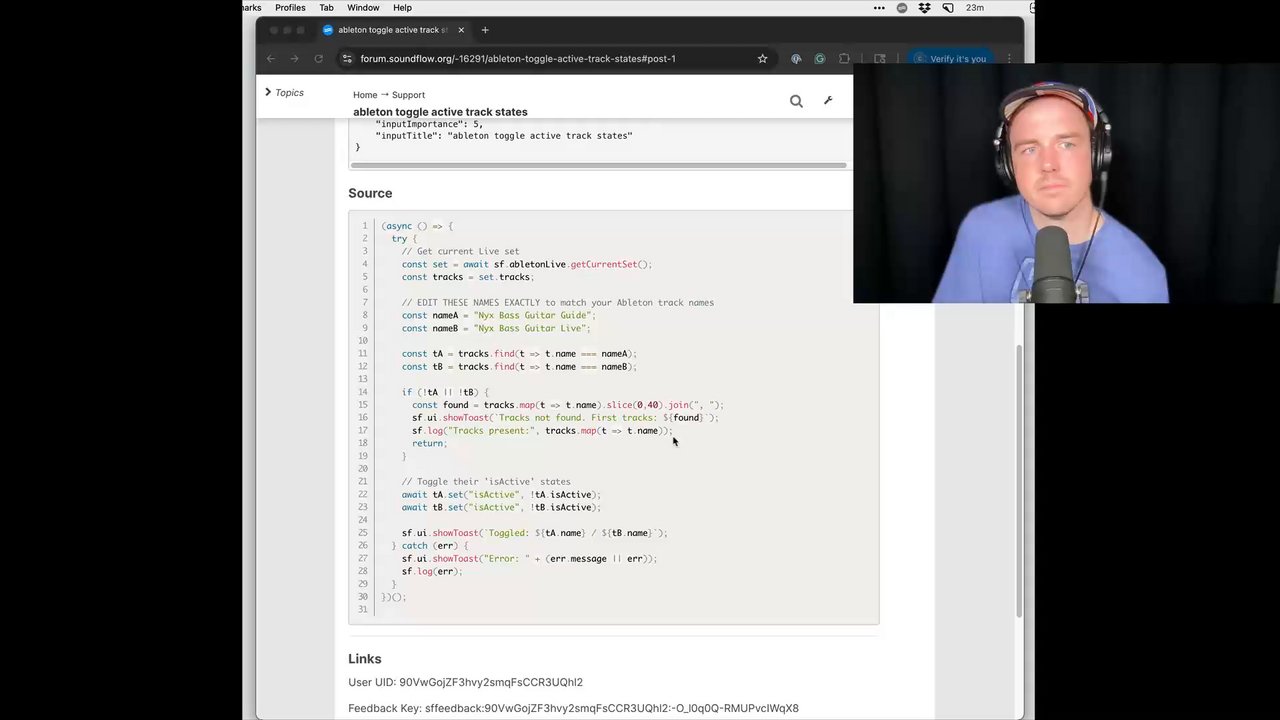Click the page vertical scrollbar thumb
This screenshot has height=720, width=1280.
tap(1019, 480)
